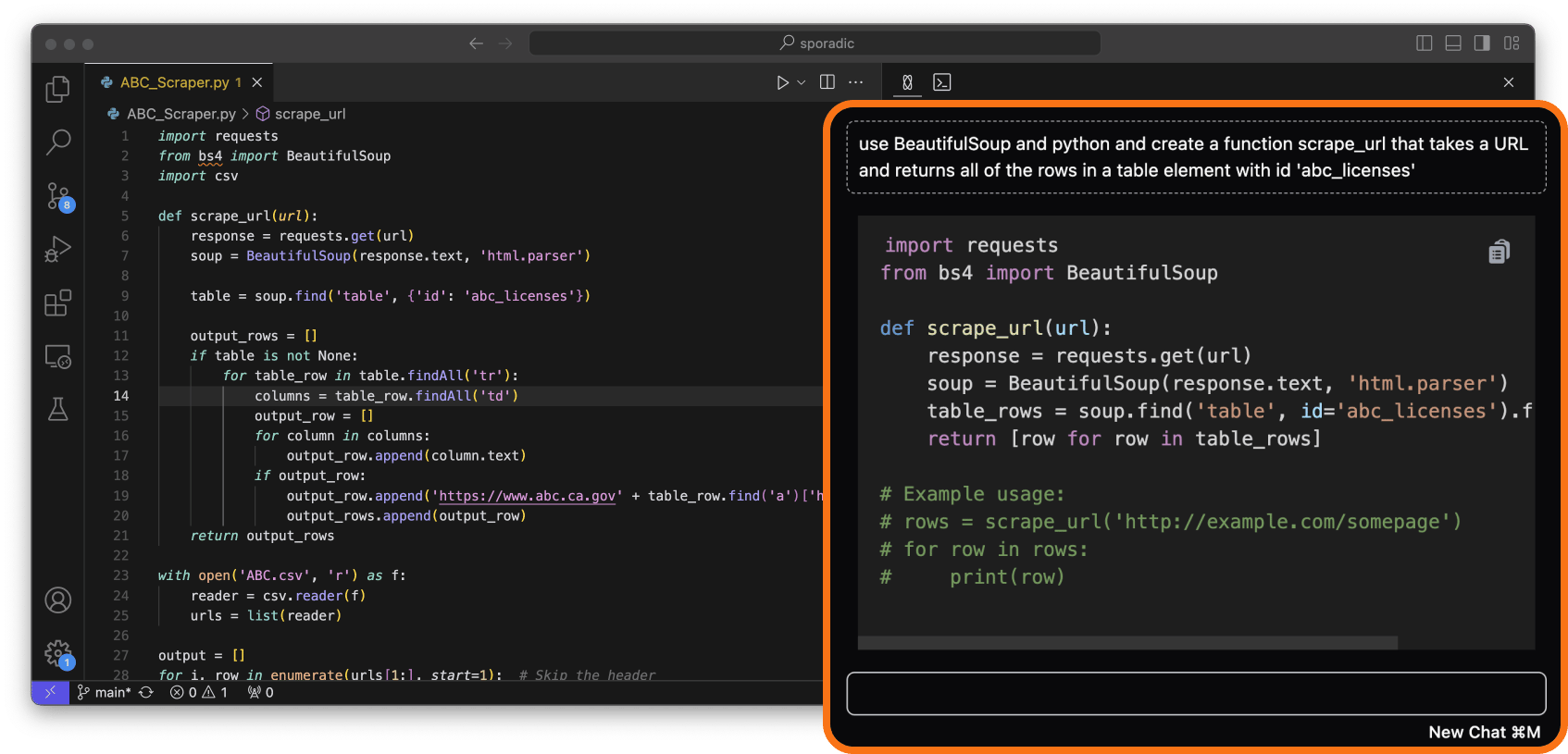
Task: Select the ABC_Scraper.py editor tab
Action: (x=179, y=82)
